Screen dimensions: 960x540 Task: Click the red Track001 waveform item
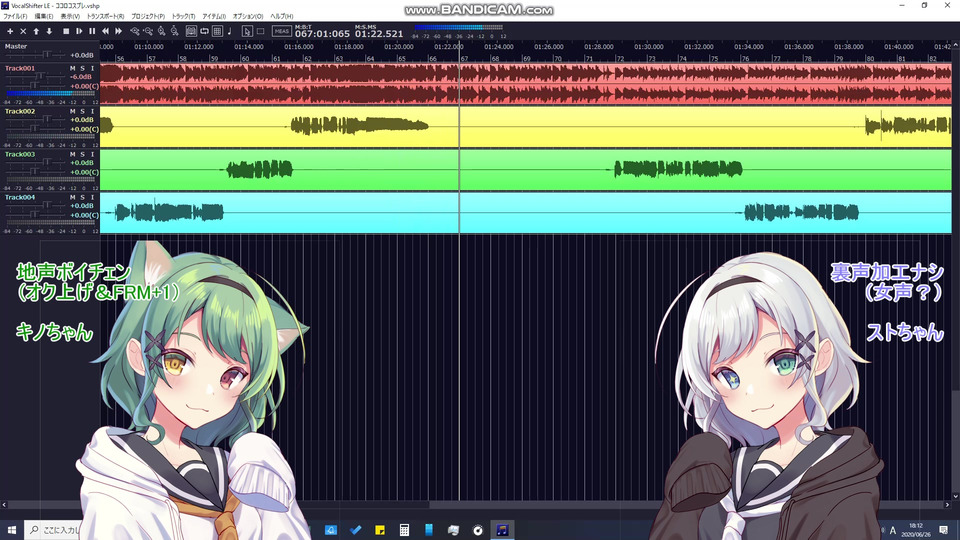(525, 83)
